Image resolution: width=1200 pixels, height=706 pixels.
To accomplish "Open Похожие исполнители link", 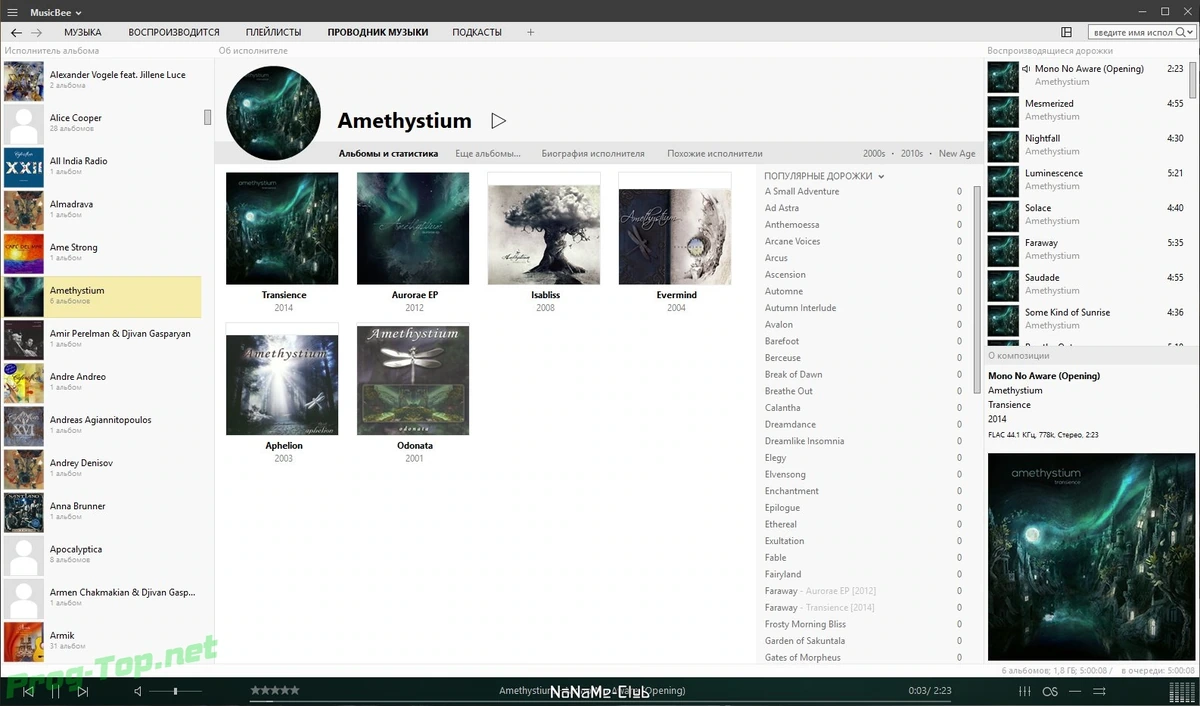I will pos(715,154).
